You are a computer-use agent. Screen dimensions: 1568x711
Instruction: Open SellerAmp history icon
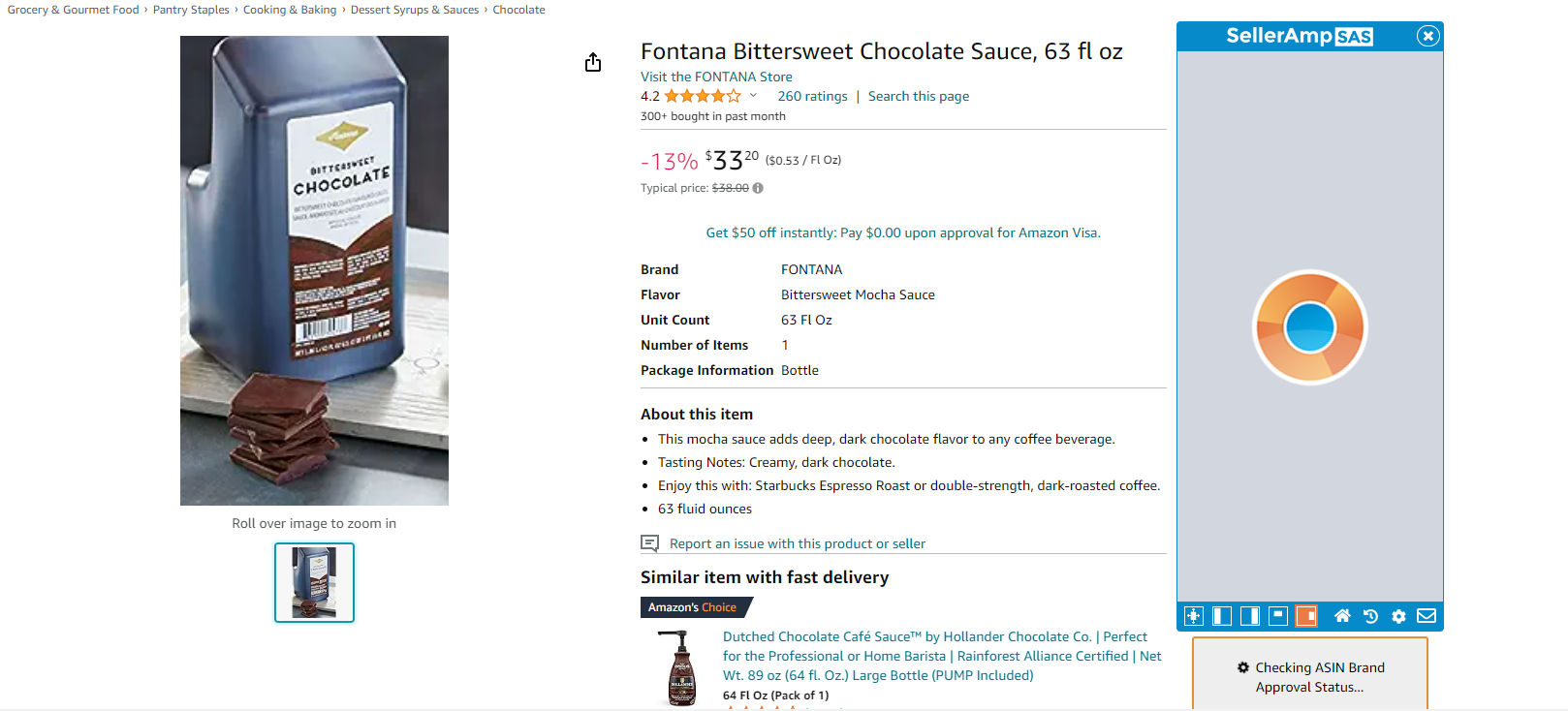(x=1370, y=616)
